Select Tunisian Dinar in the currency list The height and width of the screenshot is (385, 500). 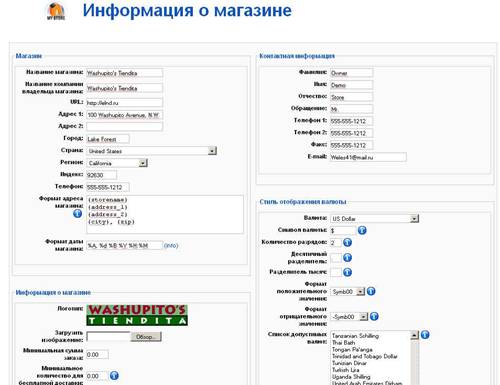tap(349, 363)
